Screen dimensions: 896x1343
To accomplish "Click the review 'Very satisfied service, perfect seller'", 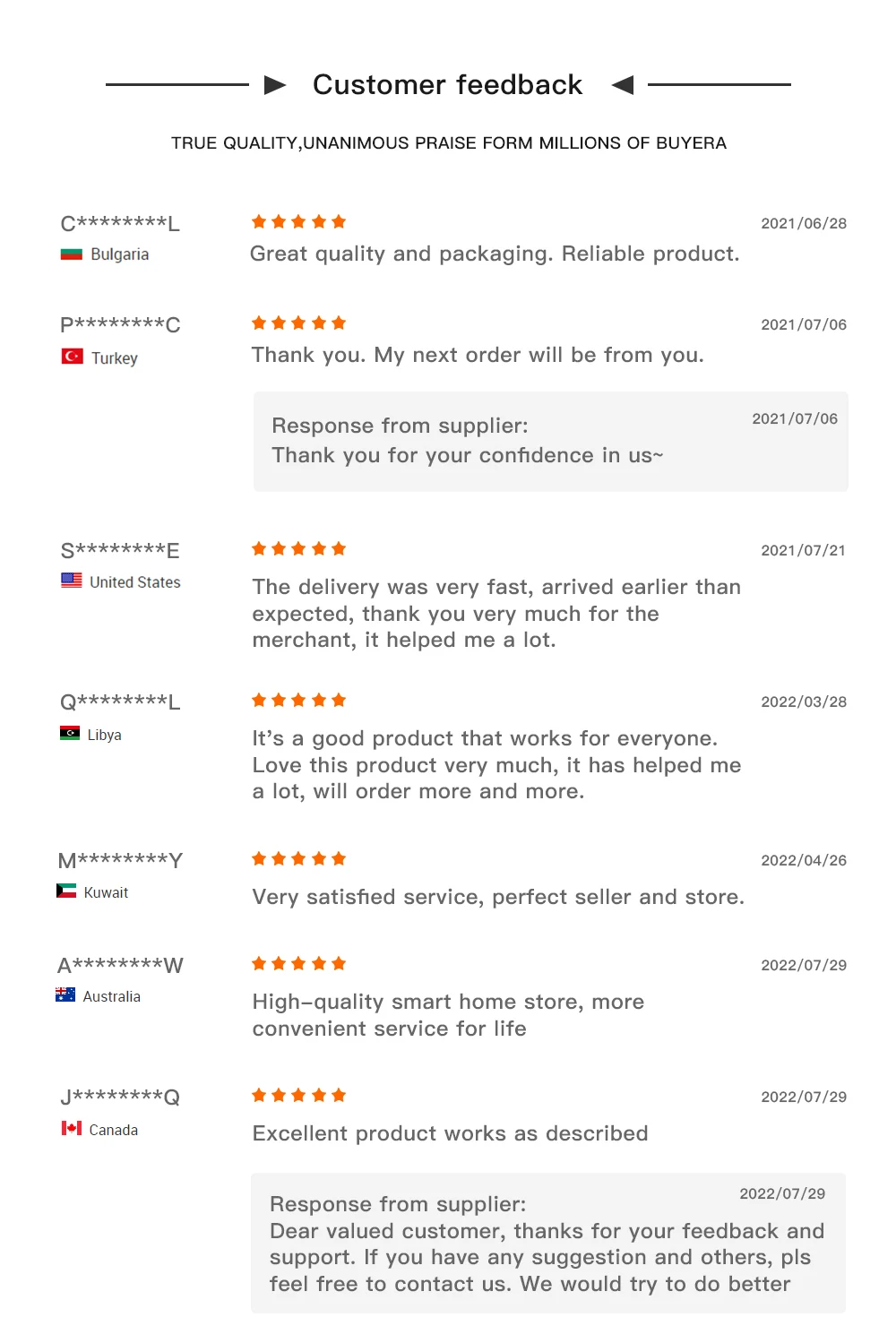I will point(498,897).
